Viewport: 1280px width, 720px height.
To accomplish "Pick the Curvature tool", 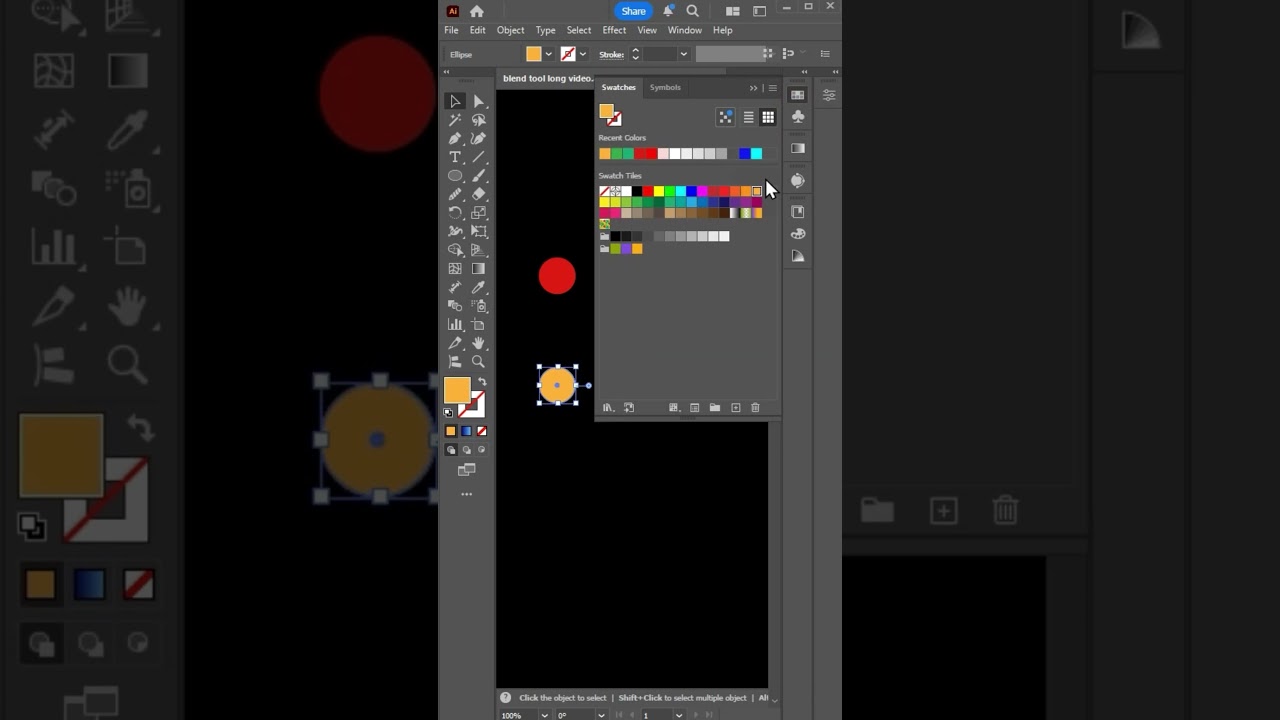I will [479, 139].
